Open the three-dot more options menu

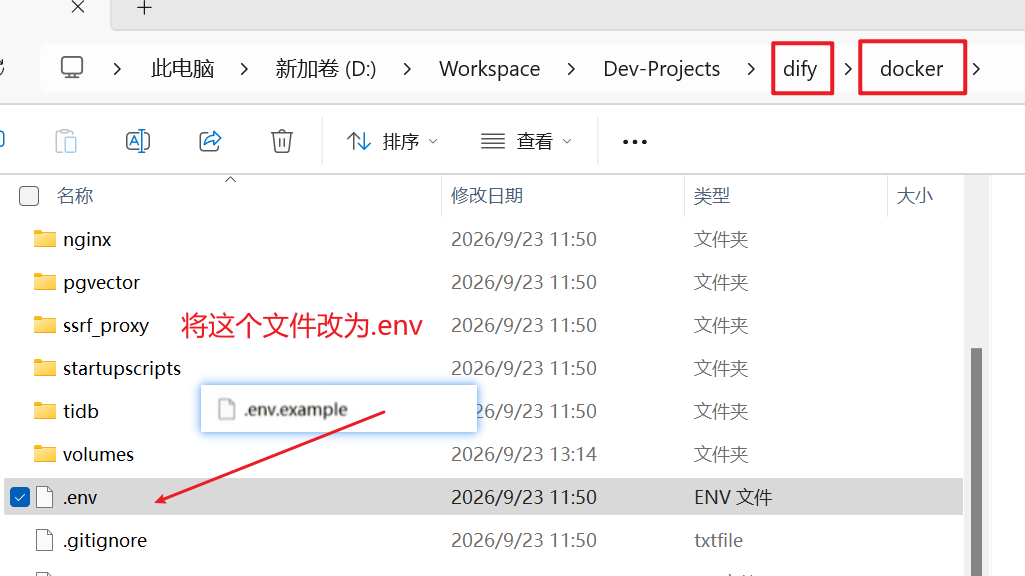(x=634, y=142)
